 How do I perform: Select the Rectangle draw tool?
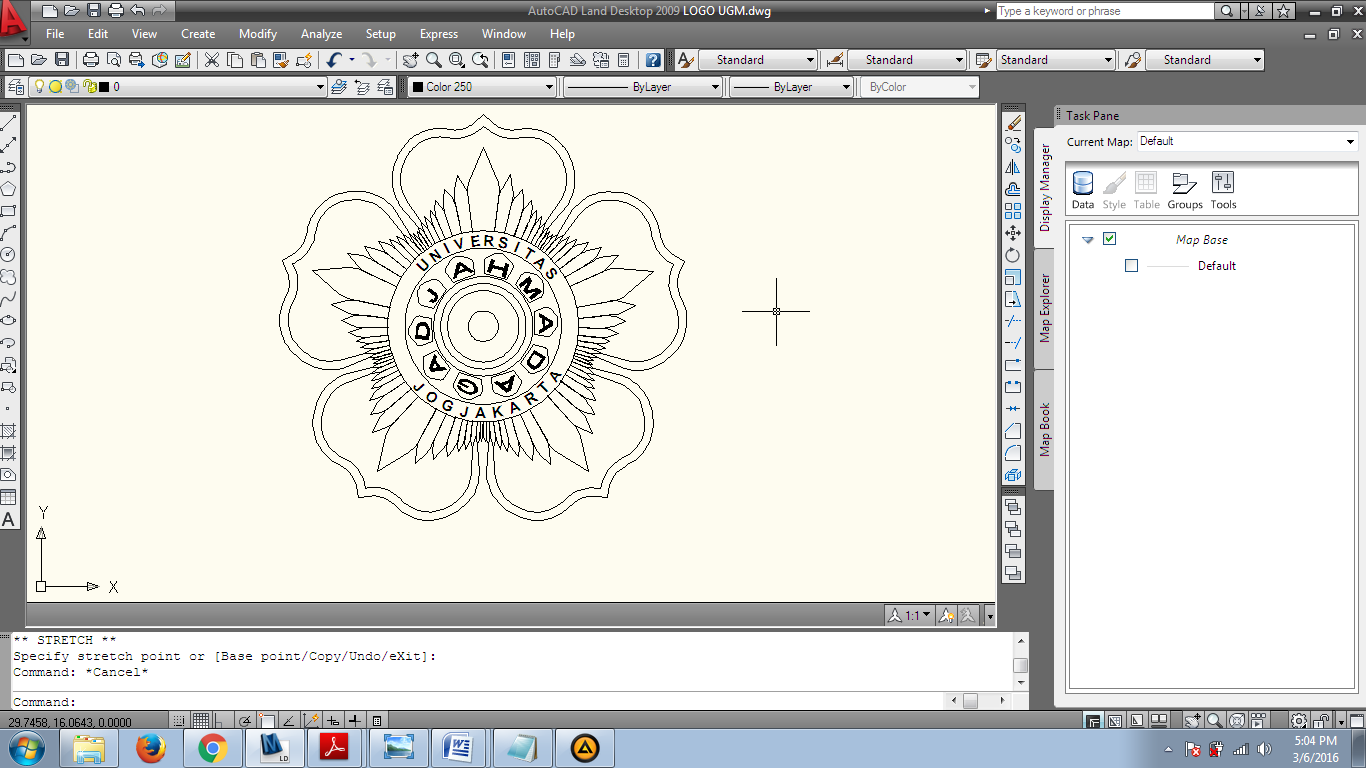[x=8, y=211]
